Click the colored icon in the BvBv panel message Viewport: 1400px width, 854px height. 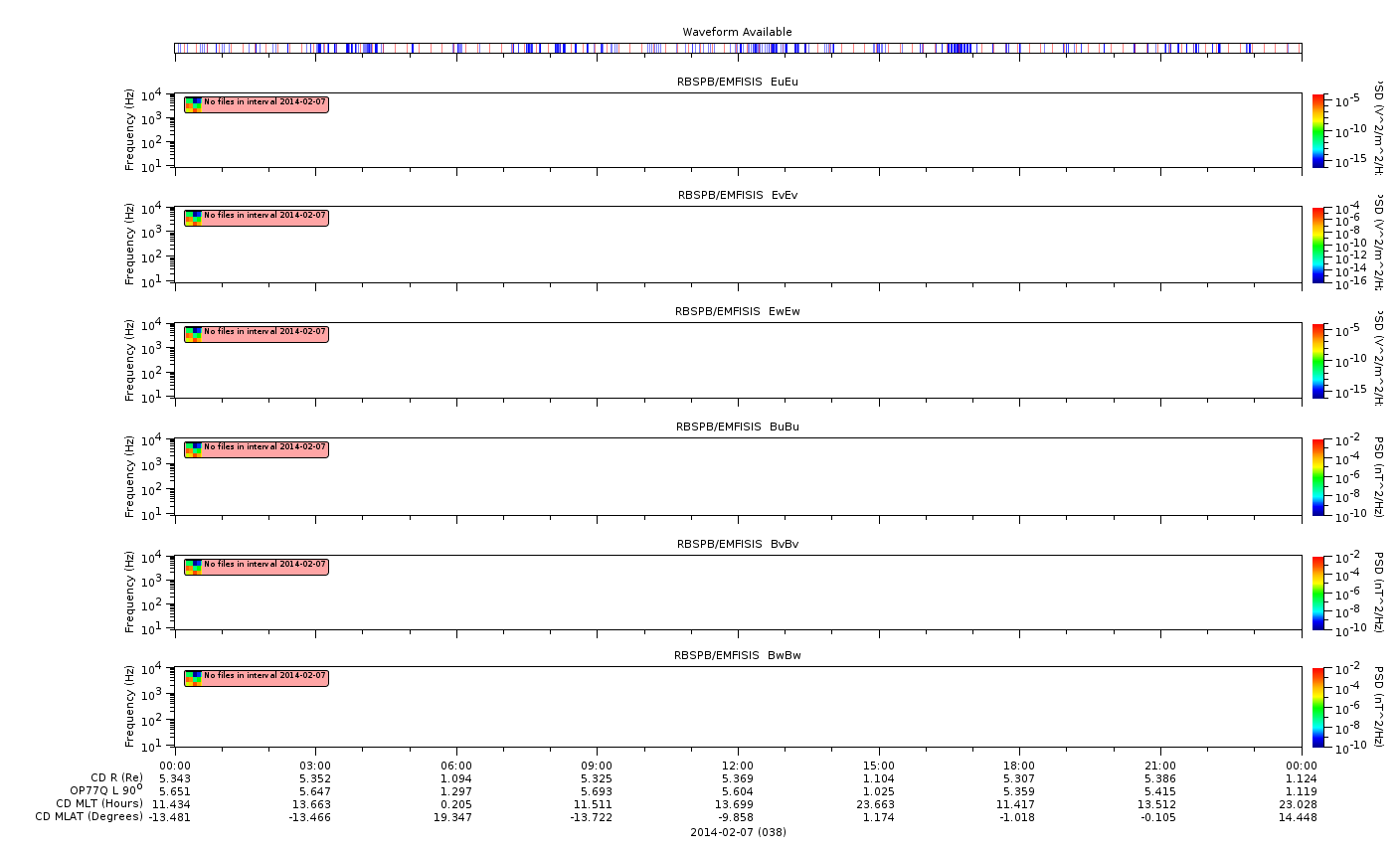coord(193,567)
